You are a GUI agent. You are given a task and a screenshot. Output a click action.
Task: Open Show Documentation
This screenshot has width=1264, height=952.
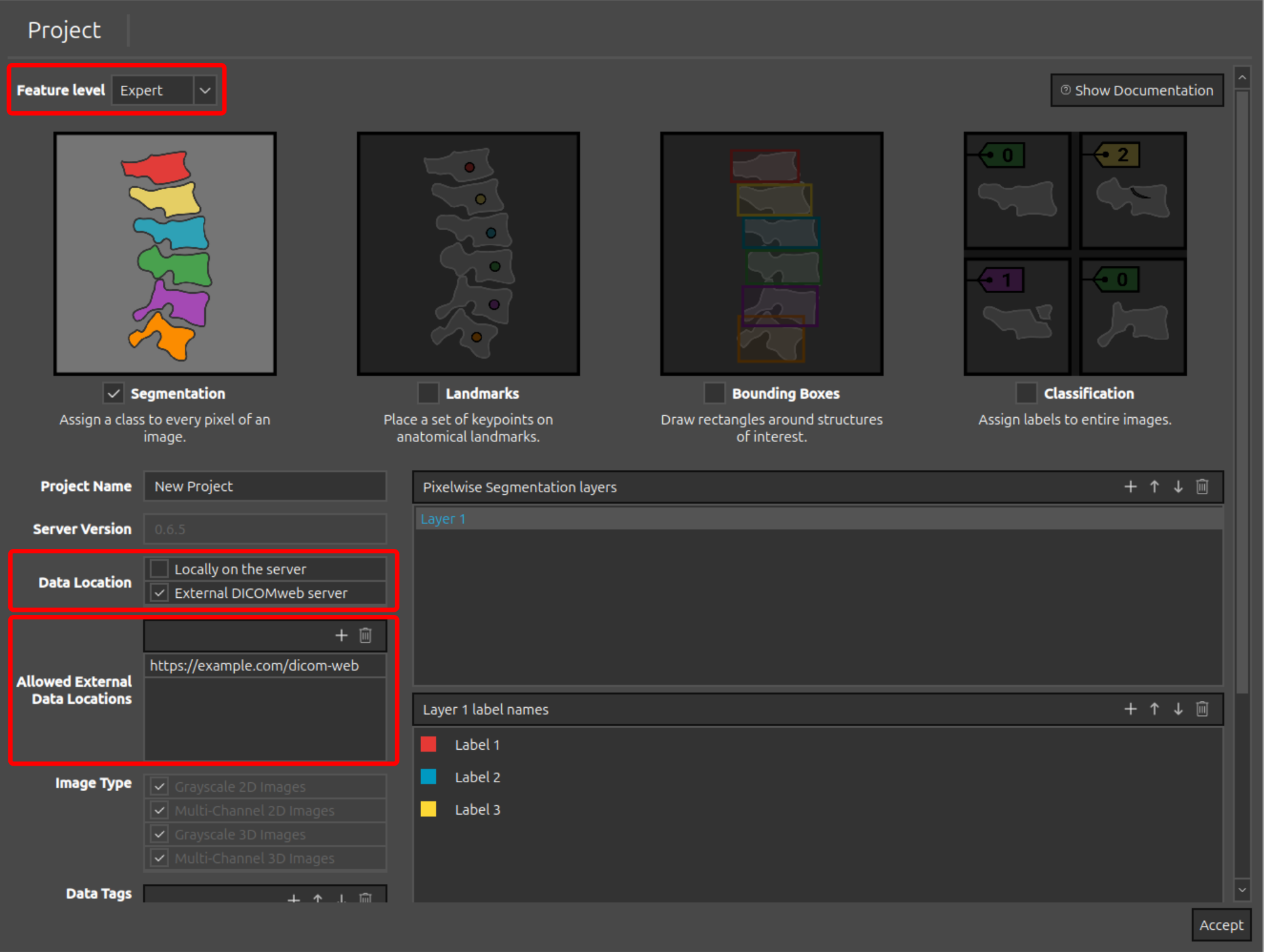coord(1136,90)
